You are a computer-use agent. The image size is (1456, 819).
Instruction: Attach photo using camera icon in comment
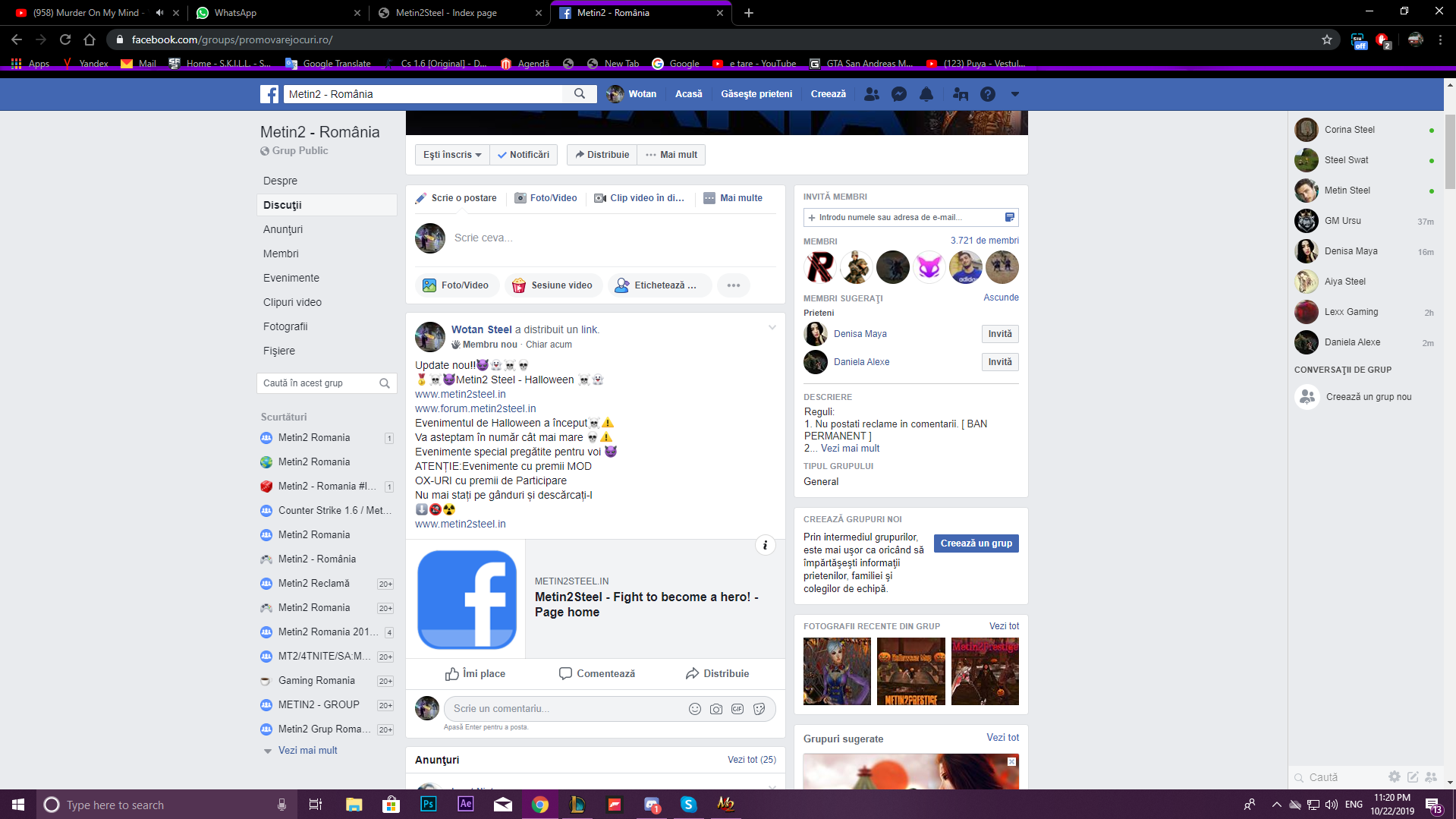point(715,709)
